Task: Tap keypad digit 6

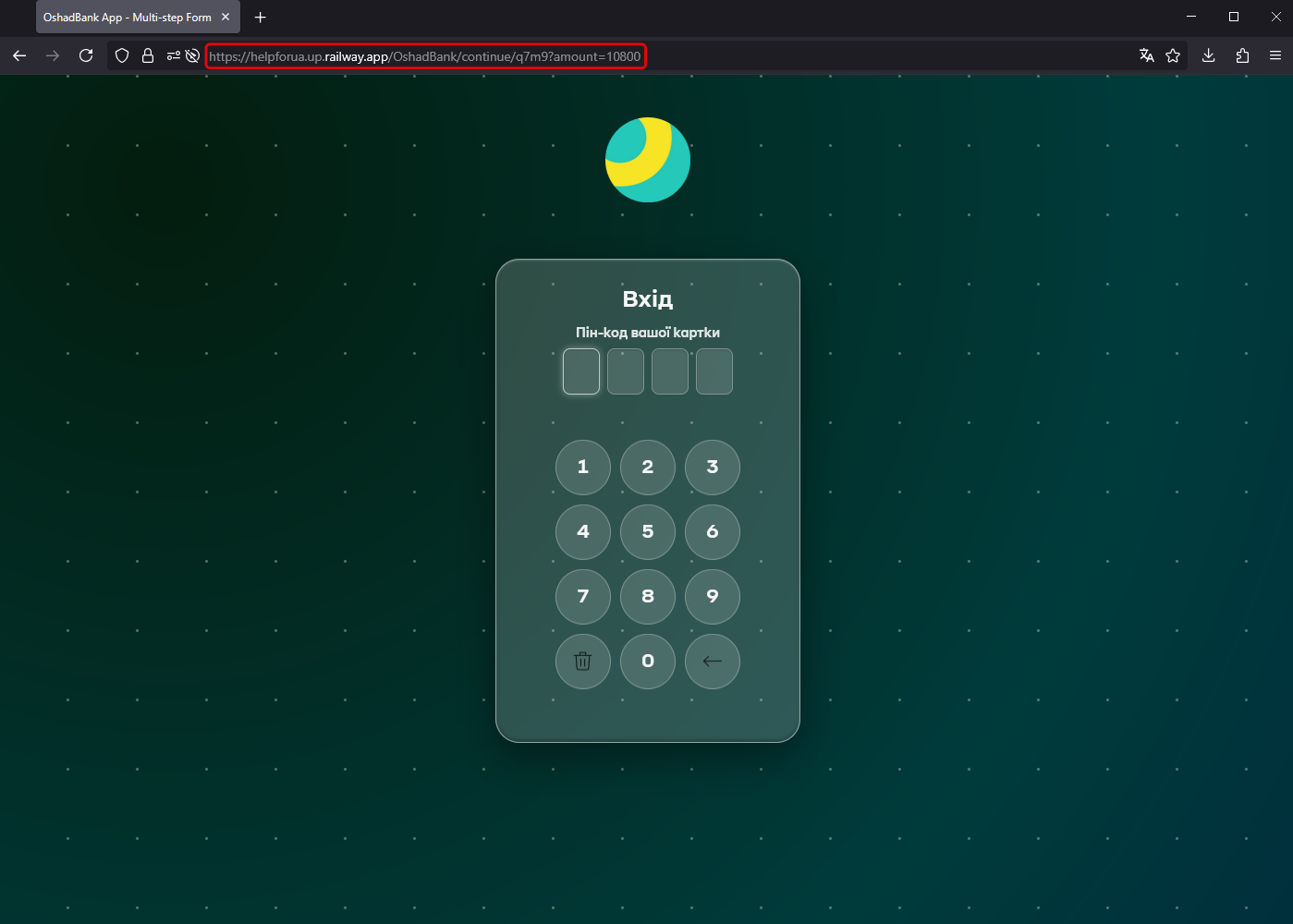Action: click(713, 532)
